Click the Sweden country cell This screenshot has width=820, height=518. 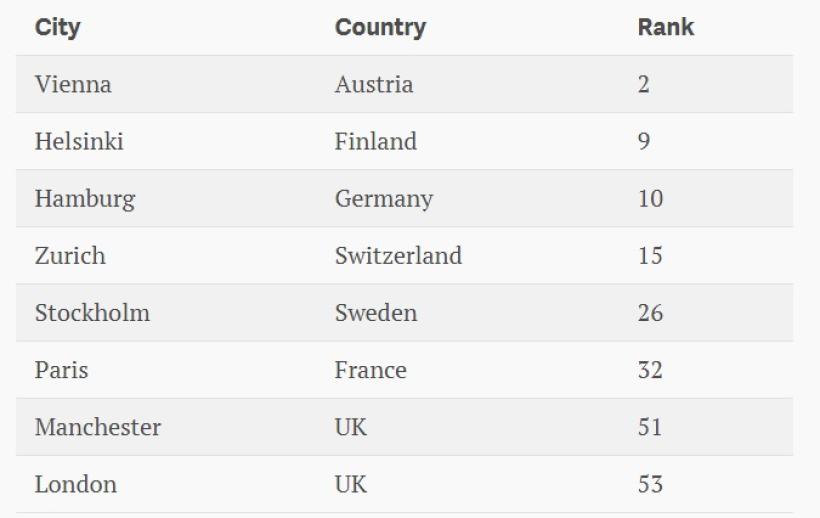(375, 313)
